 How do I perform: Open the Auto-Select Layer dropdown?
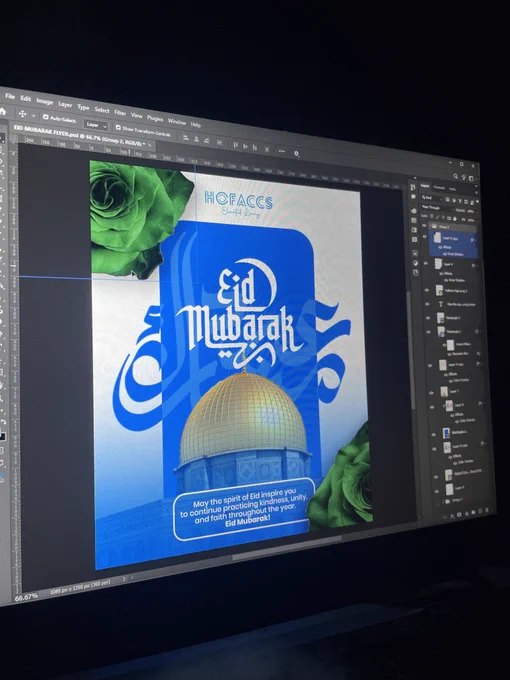[x=96, y=125]
